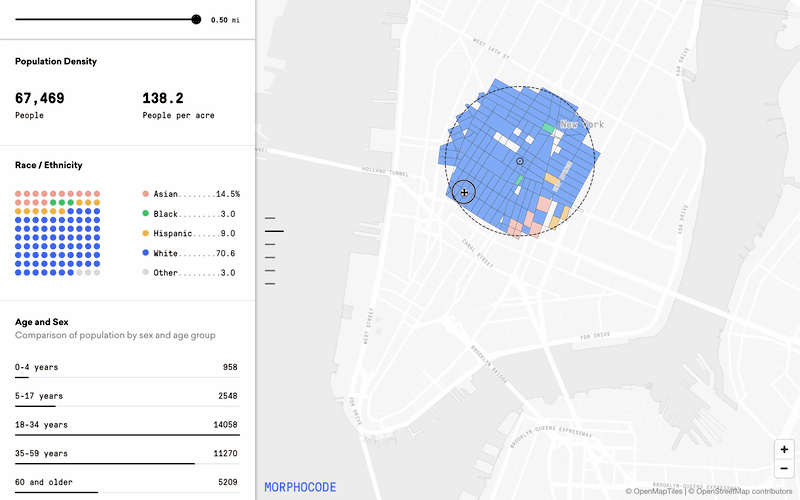Click the Brooklyn Bridge map label
This screenshot has height=500, width=800.
tap(489, 364)
